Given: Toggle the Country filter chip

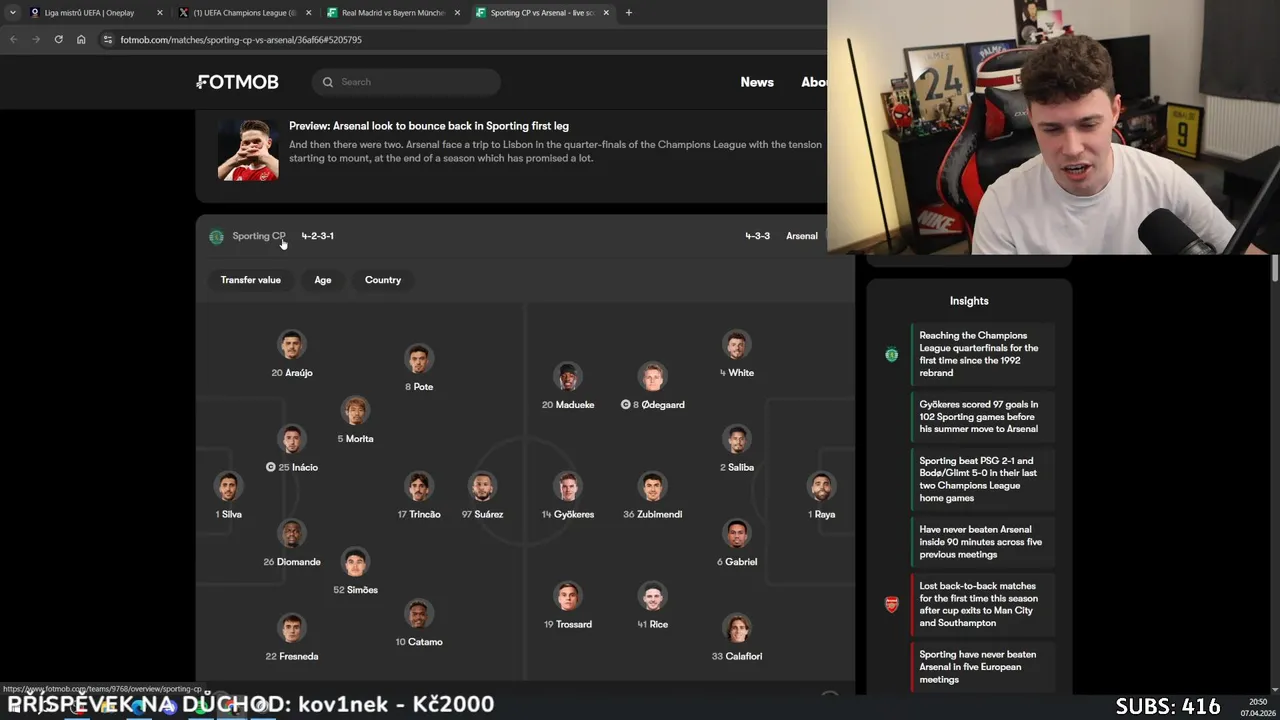Looking at the screenshot, I should pyautogui.click(x=383, y=280).
